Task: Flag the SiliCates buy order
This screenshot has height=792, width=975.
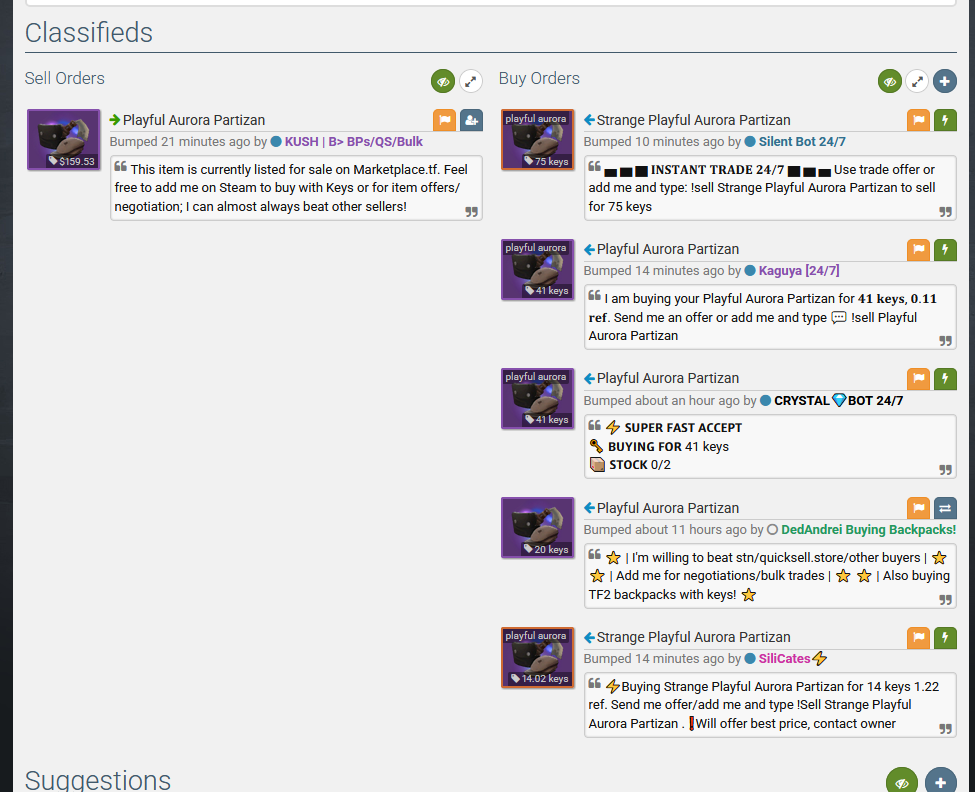Action: (918, 637)
